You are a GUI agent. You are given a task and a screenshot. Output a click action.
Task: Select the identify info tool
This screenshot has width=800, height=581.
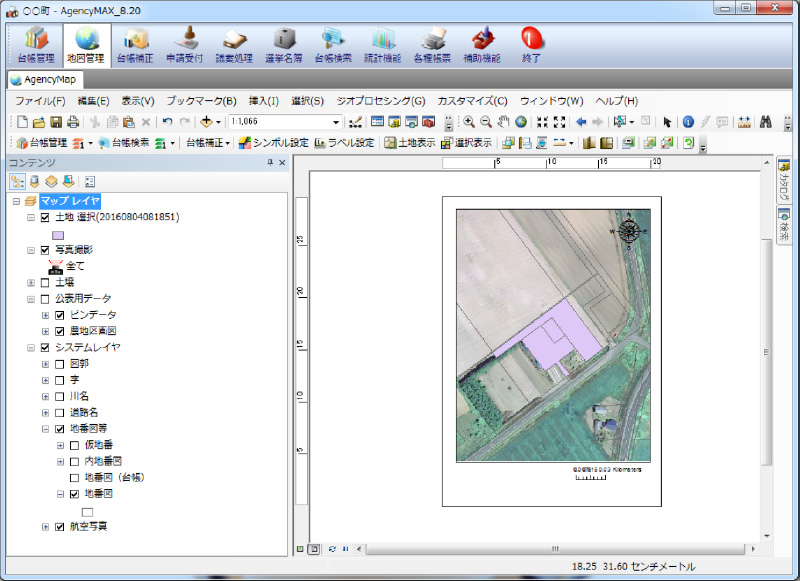[x=689, y=122]
